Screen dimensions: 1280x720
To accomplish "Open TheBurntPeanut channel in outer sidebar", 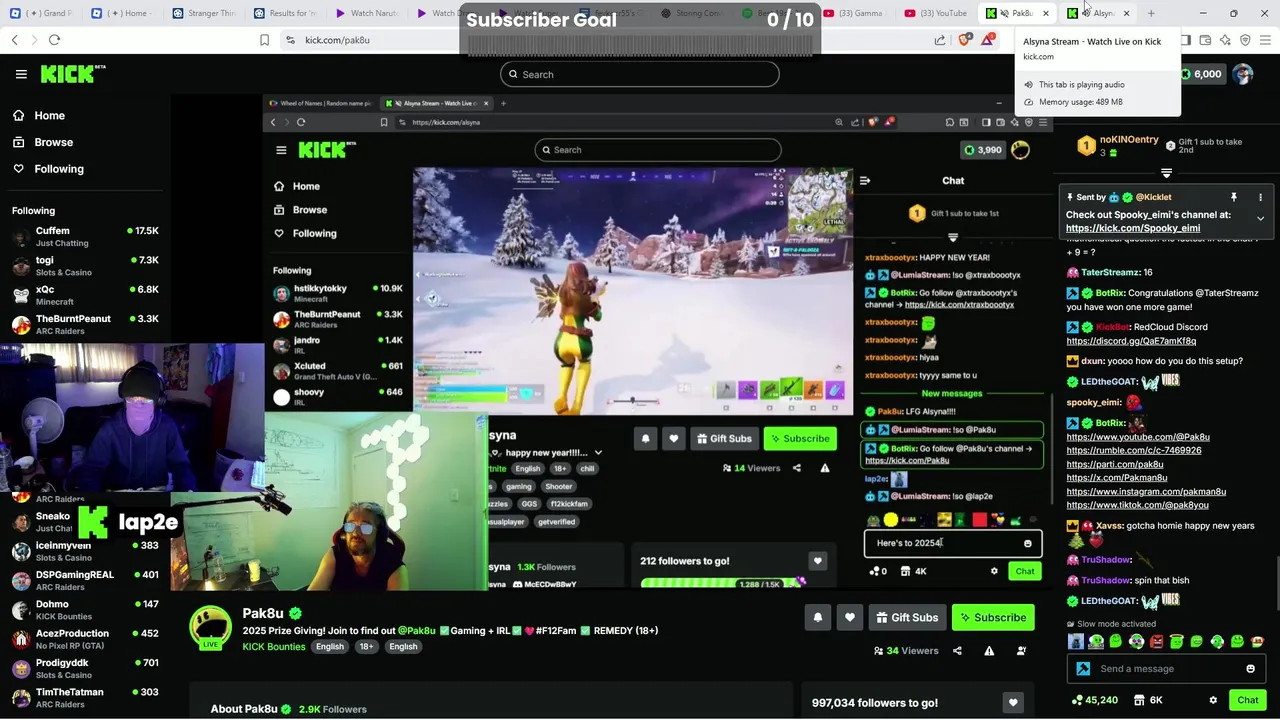I will coord(85,324).
